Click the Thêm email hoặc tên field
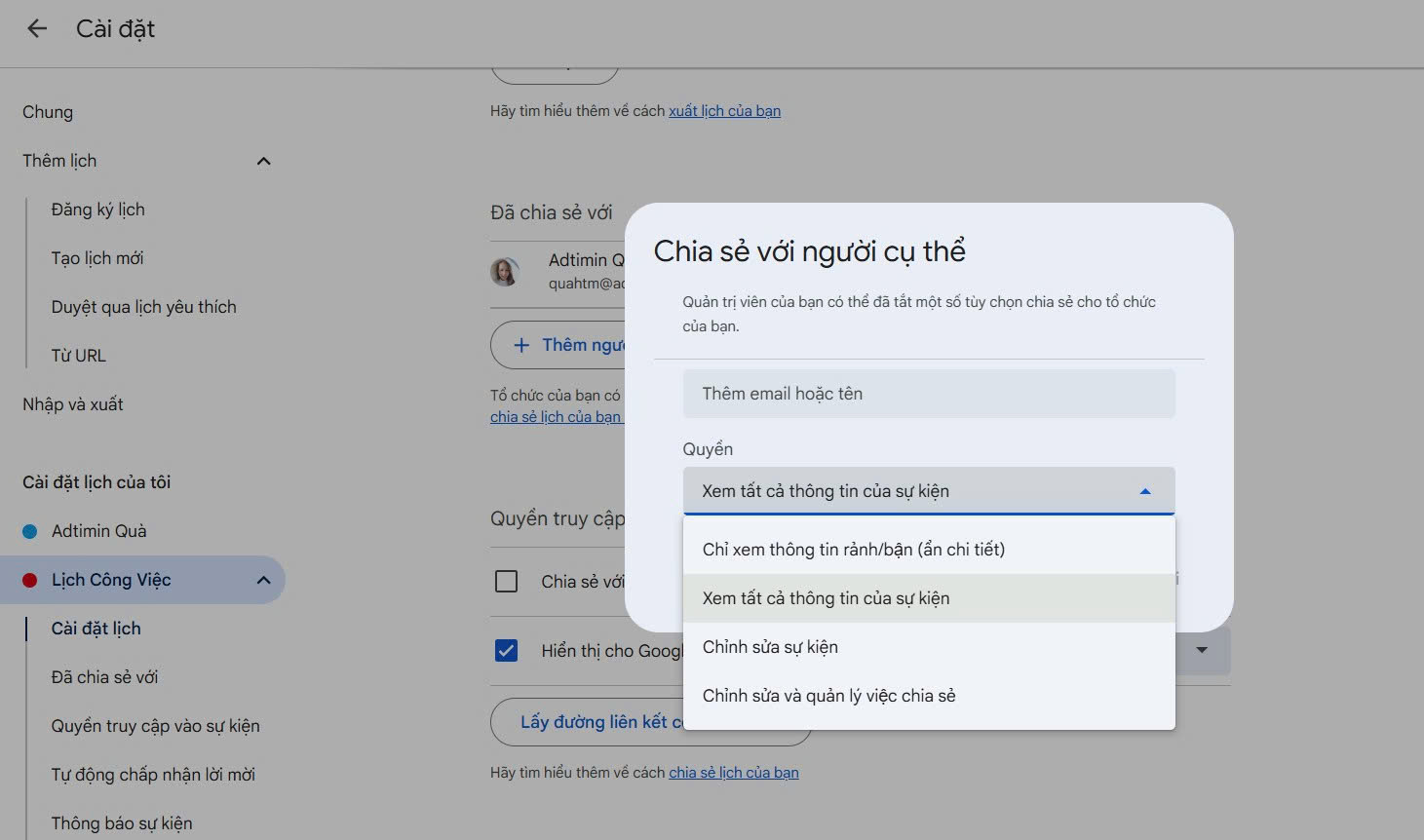The image size is (1424, 840). pyautogui.click(x=929, y=394)
